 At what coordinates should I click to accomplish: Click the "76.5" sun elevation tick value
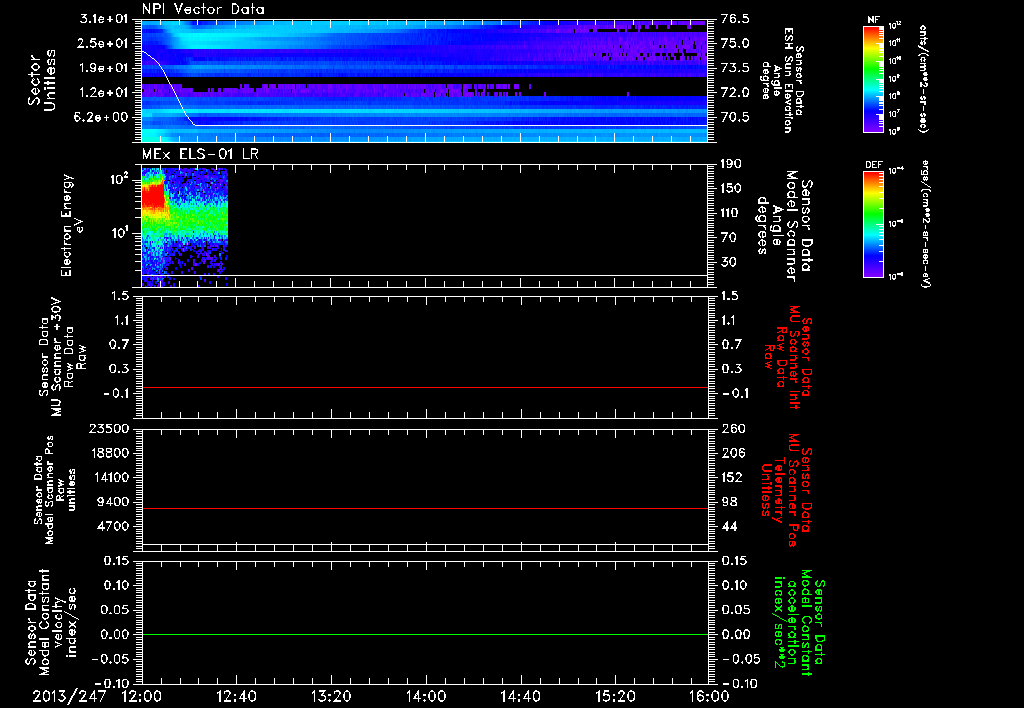click(x=735, y=19)
